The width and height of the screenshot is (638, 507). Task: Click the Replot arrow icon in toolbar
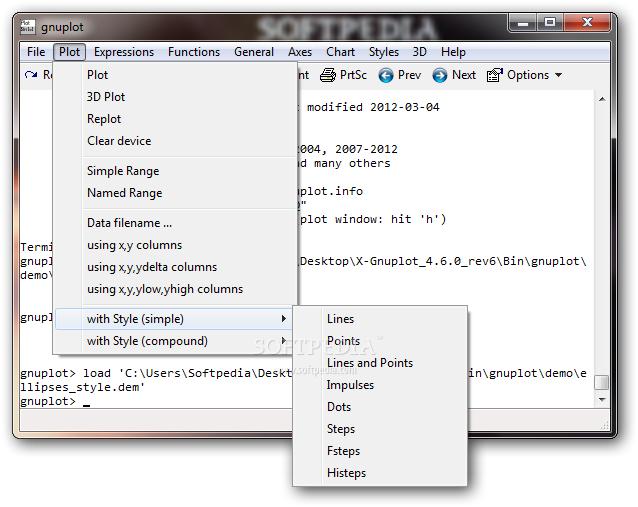point(31,75)
